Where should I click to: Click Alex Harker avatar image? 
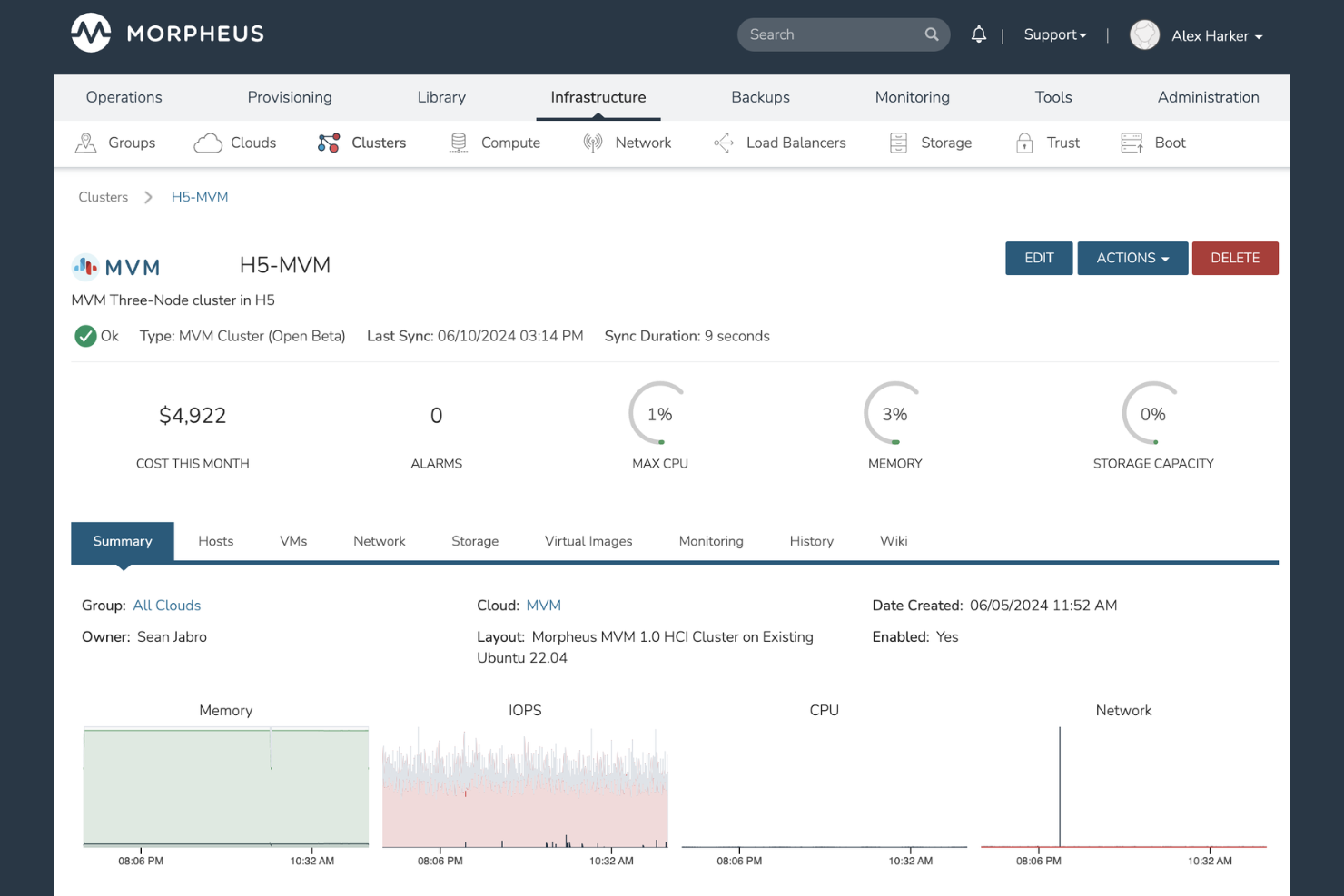click(1144, 34)
